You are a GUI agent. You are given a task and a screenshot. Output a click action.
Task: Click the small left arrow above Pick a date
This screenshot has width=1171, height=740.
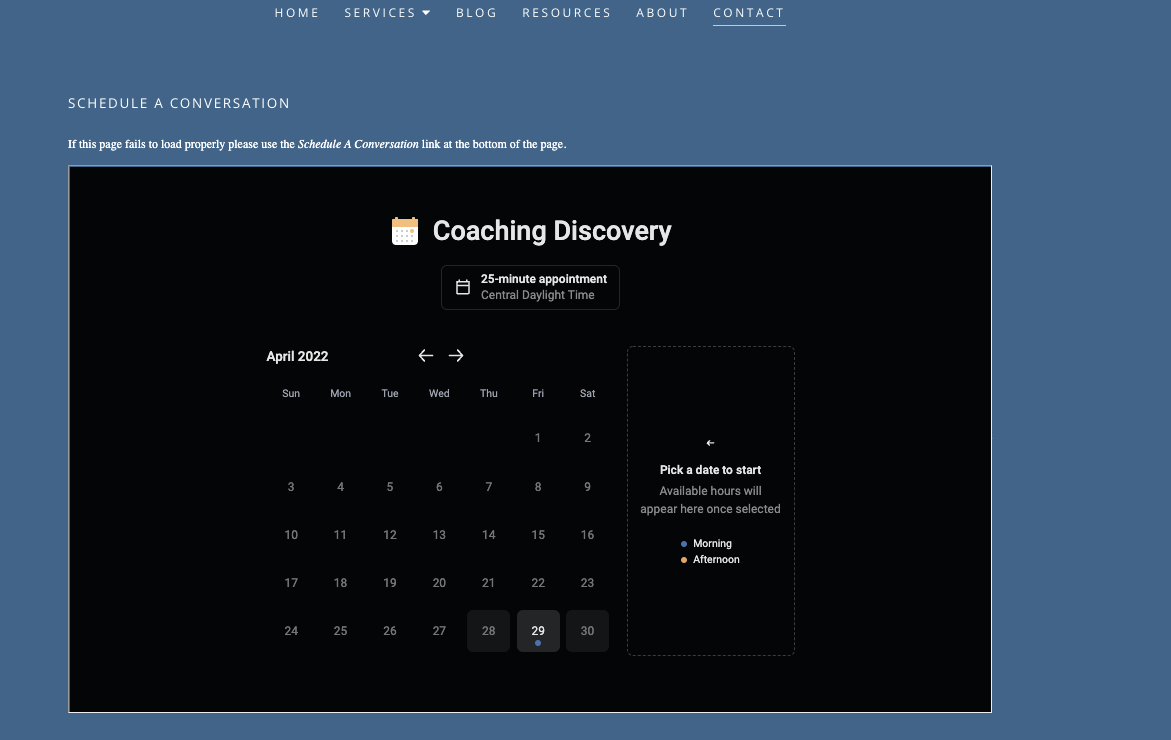point(710,443)
